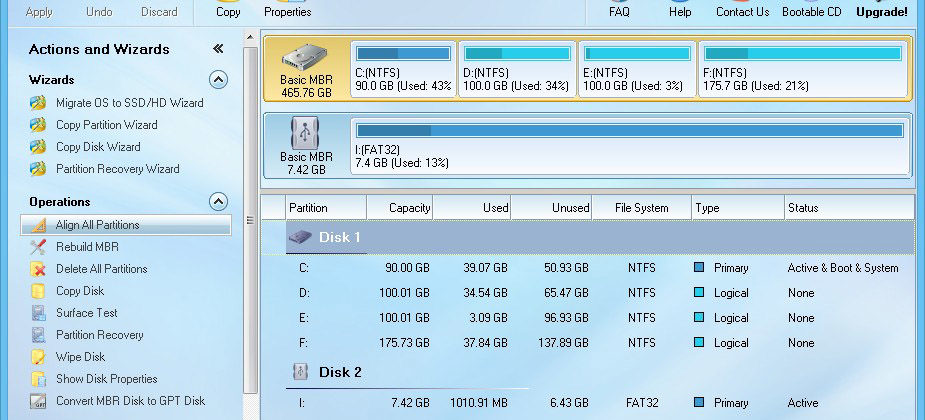Click the 1010.91 MB used value
Viewport: 925px width, 420px height.
click(478, 403)
